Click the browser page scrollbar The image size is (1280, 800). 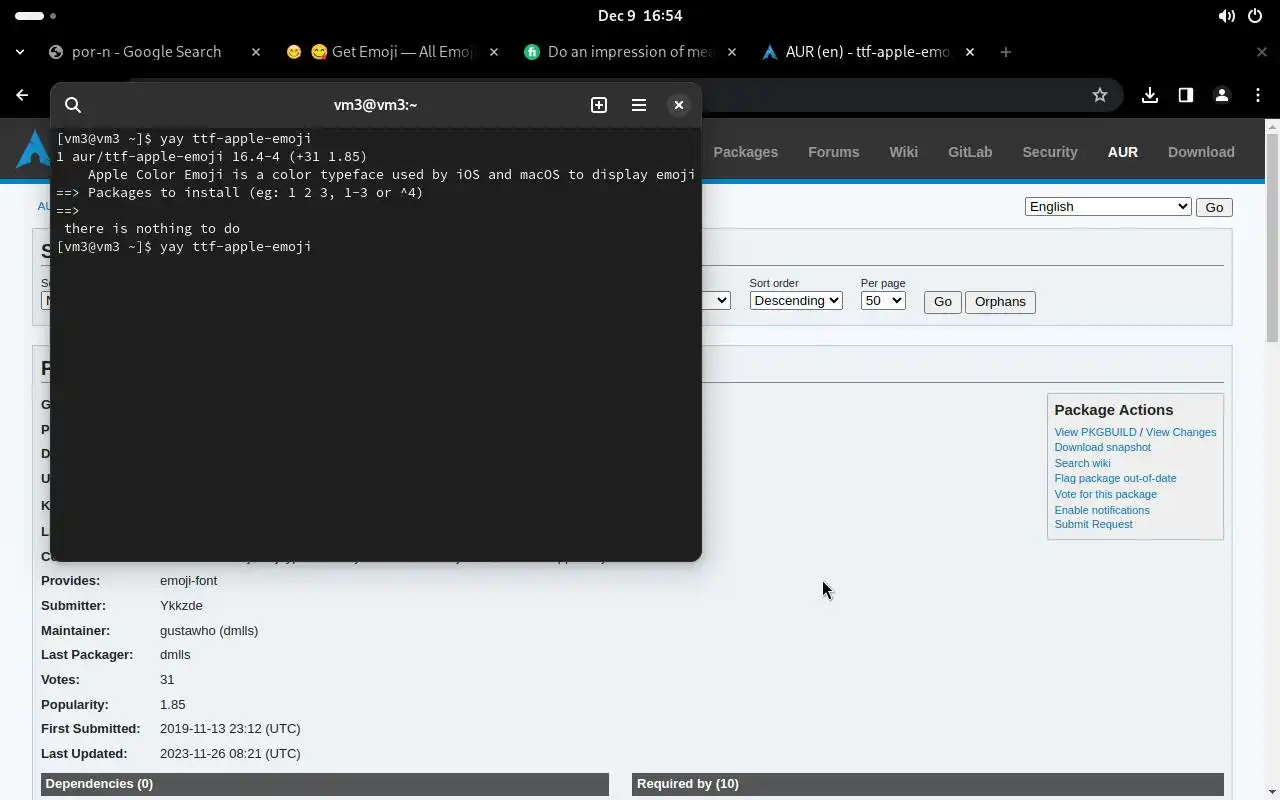coord(1272,236)
